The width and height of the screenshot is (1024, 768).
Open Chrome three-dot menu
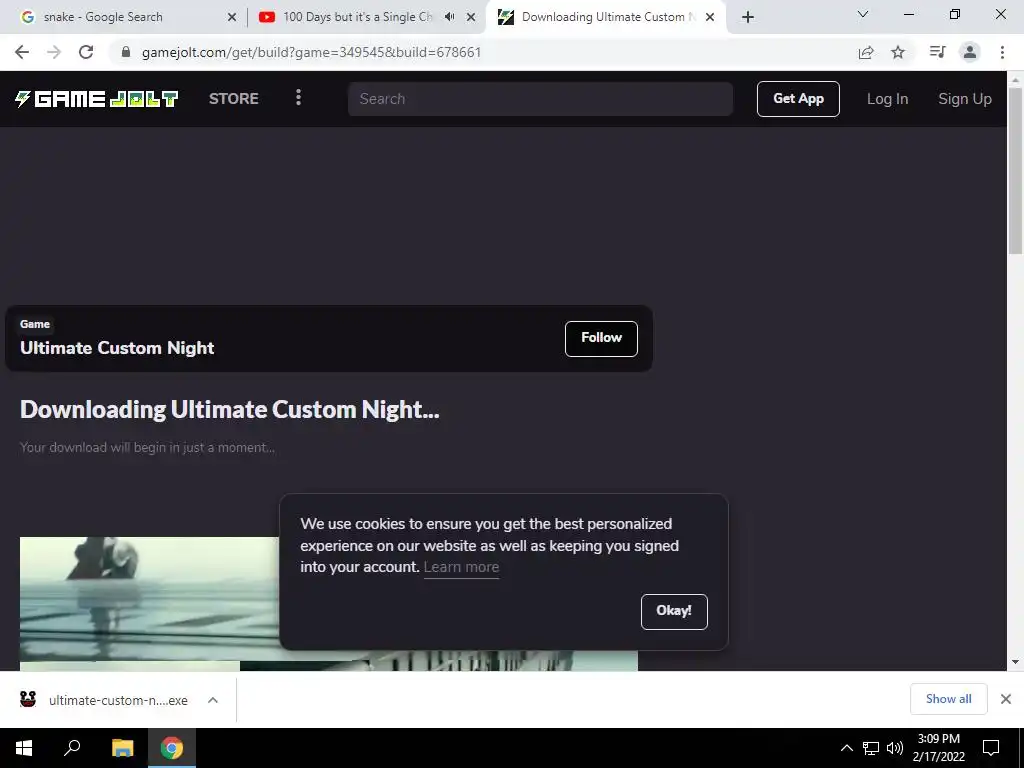(x=1002, y=52)
